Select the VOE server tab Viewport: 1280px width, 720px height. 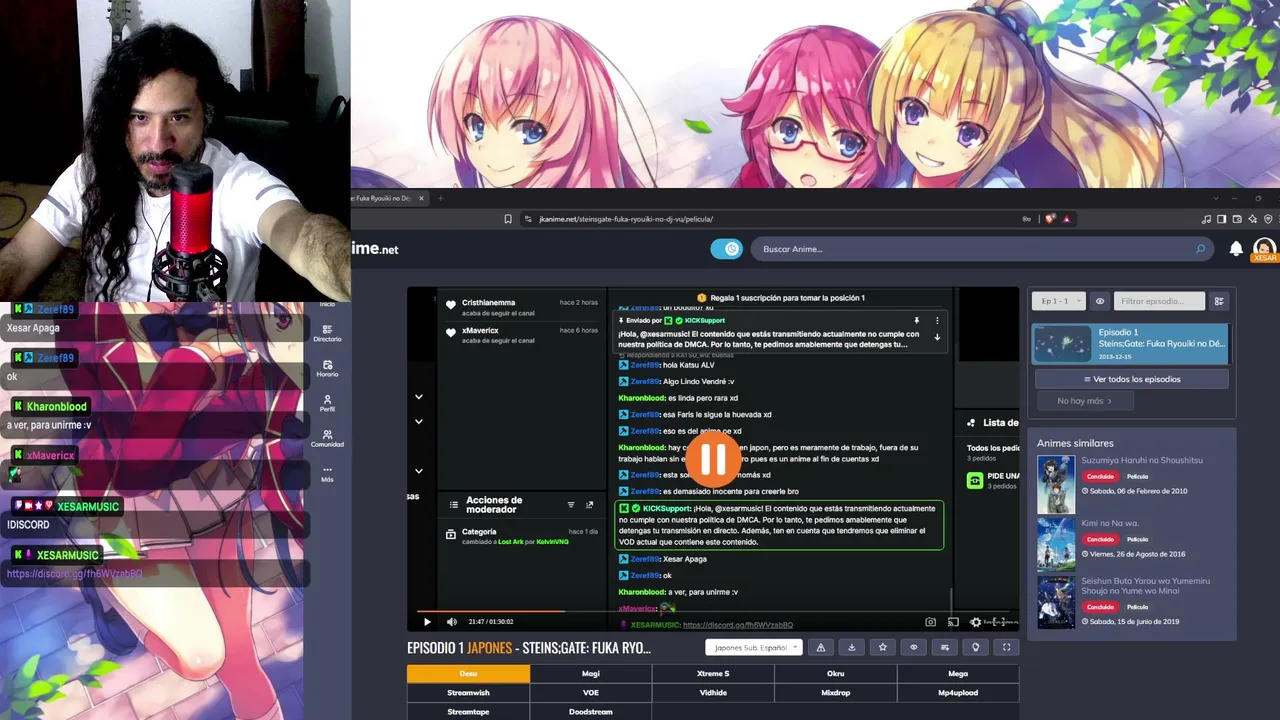tap(591, 693)
